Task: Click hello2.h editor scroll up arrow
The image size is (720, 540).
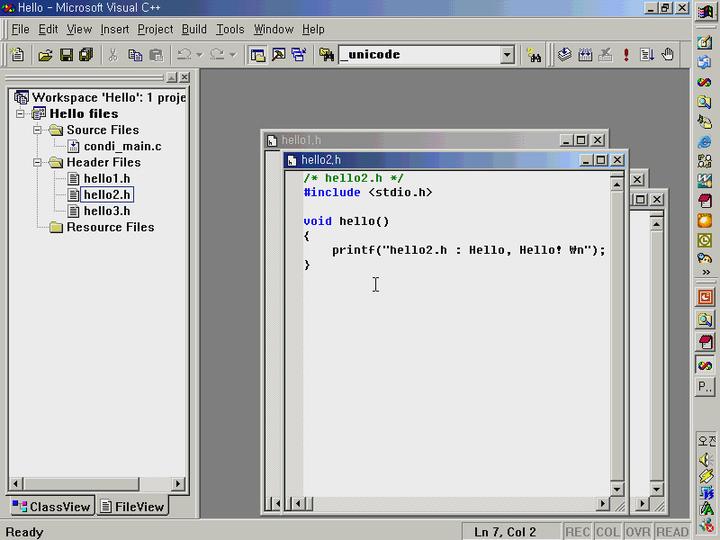Action: pos(617,185)
